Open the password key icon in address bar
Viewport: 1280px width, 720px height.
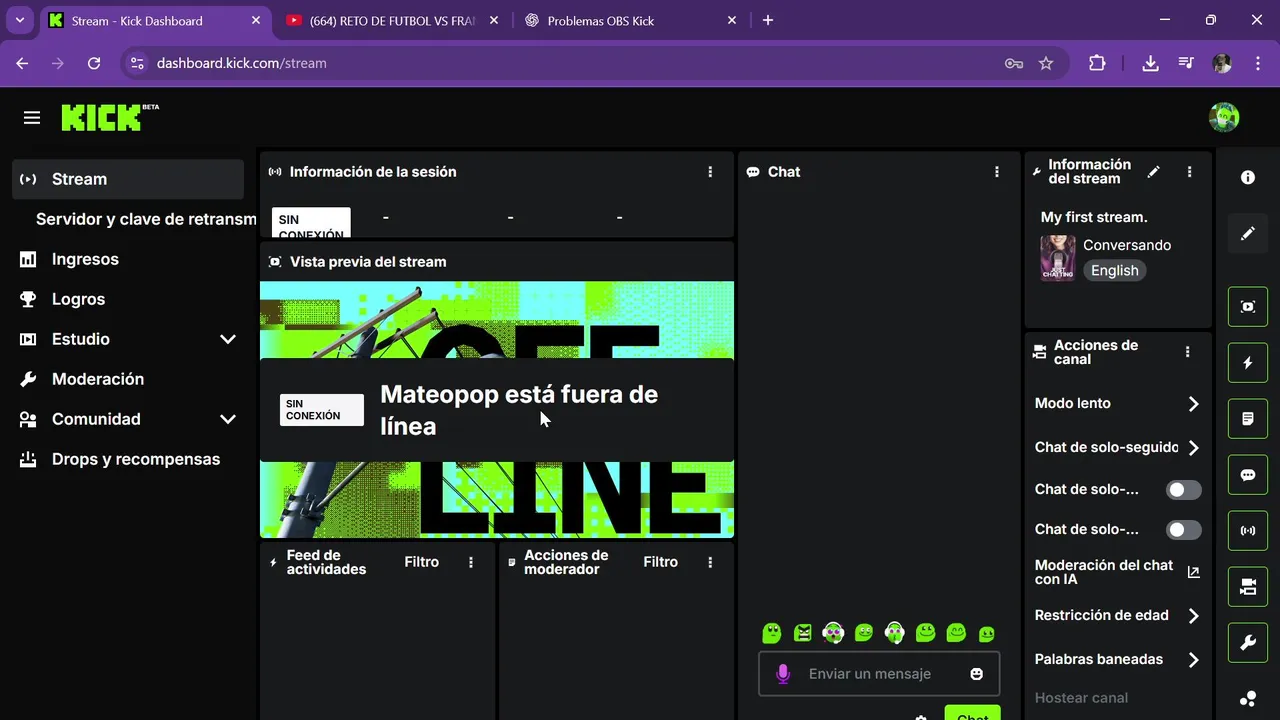[1014, 63]
